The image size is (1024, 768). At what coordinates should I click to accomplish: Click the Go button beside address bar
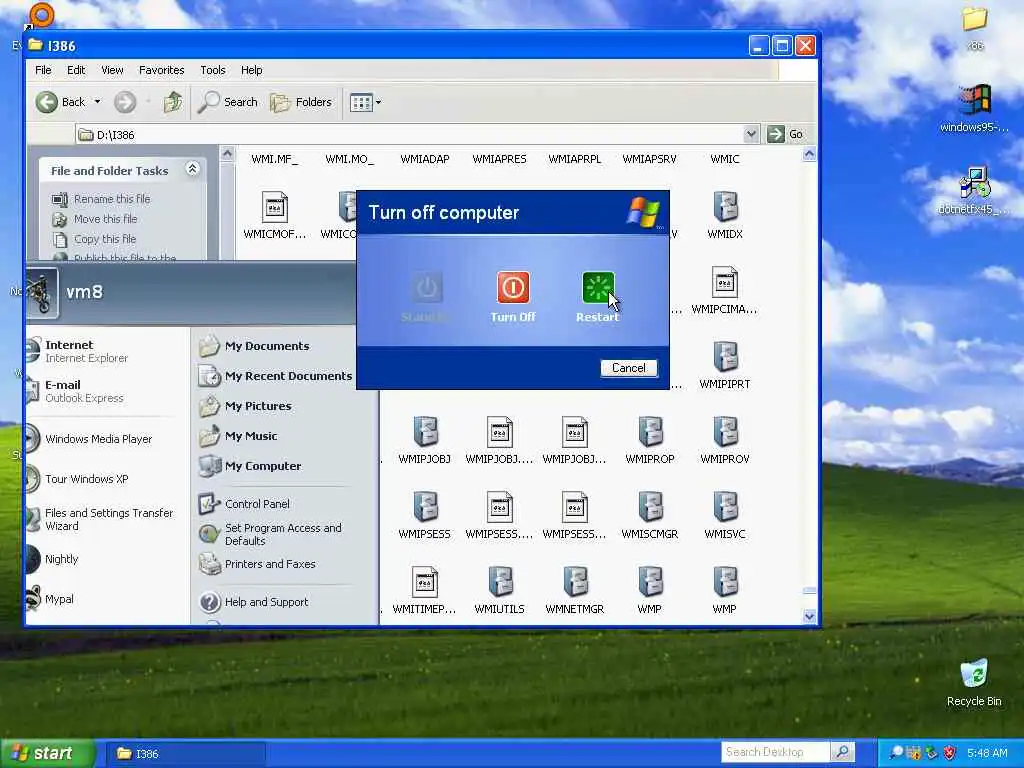click(x=786, y=134)
